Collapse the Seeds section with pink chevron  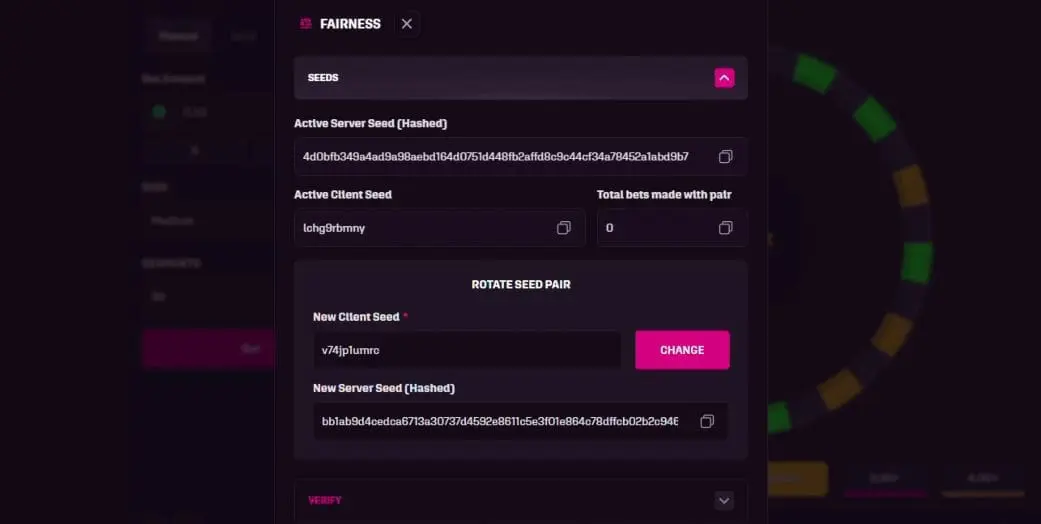[724, 78]
